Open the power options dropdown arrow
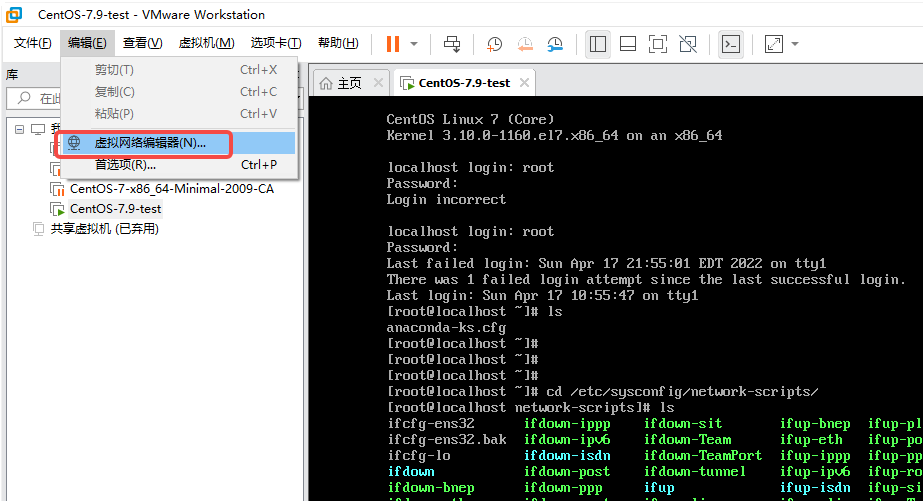Image resolution: width=923 pixels, height=501 pixels. pyautogui.click(x=414, y=44)
